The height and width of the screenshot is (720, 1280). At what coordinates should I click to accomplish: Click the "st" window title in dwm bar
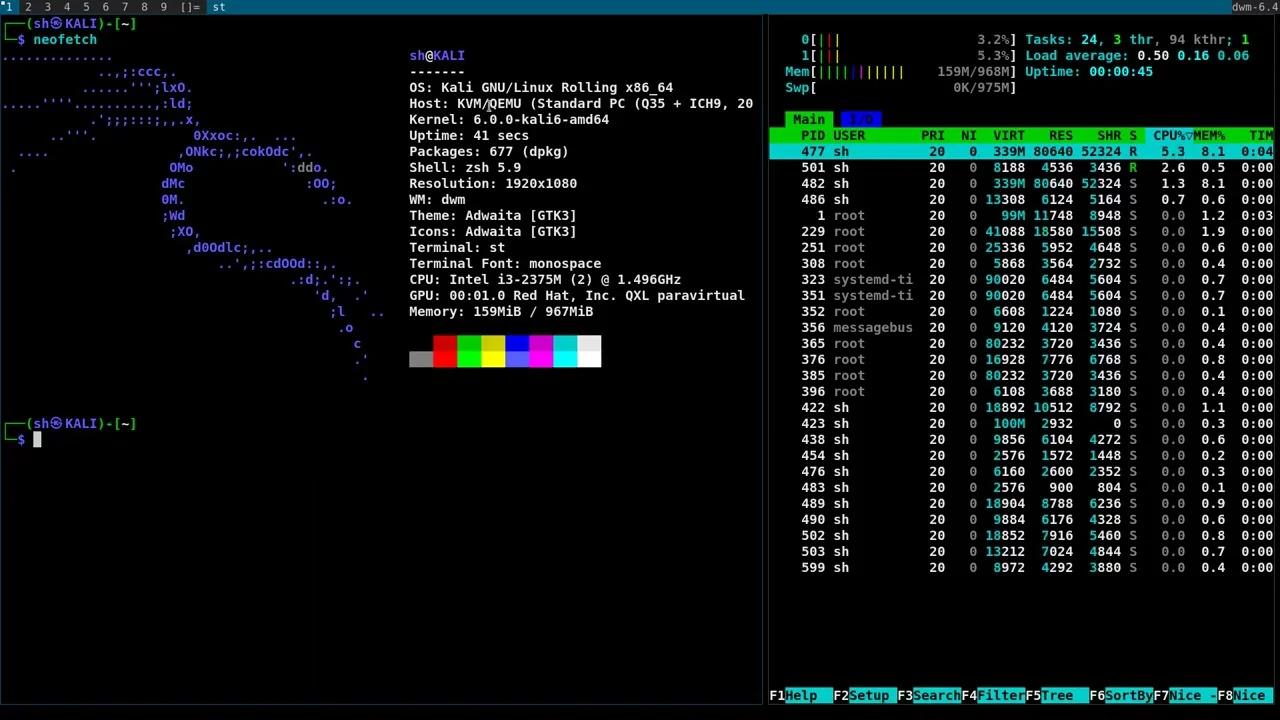tap(218, 7)
